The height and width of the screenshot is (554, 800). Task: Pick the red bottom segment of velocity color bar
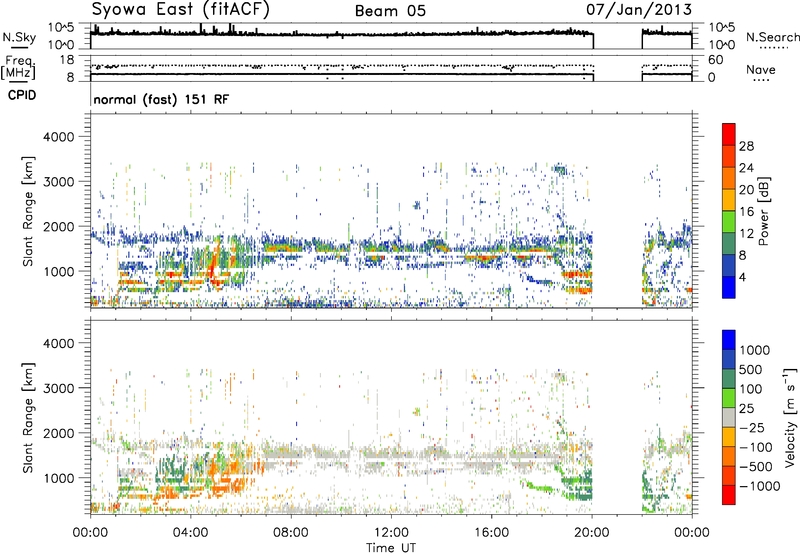[x=729, y=495]
